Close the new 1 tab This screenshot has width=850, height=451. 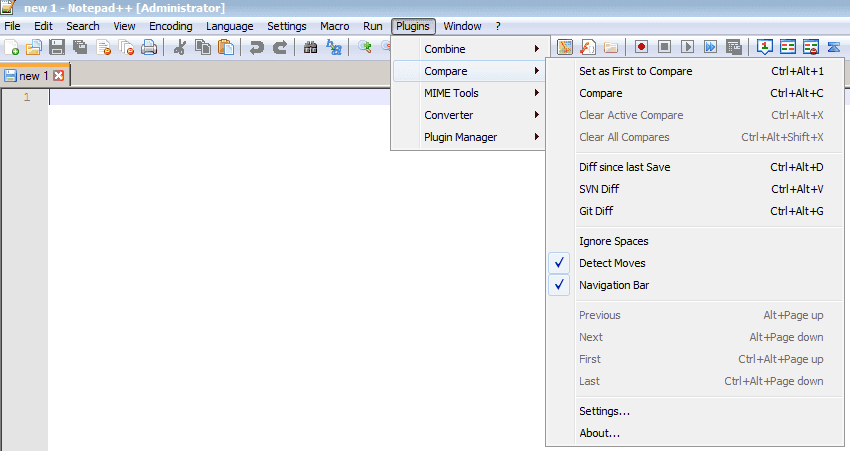coord(59,76)
